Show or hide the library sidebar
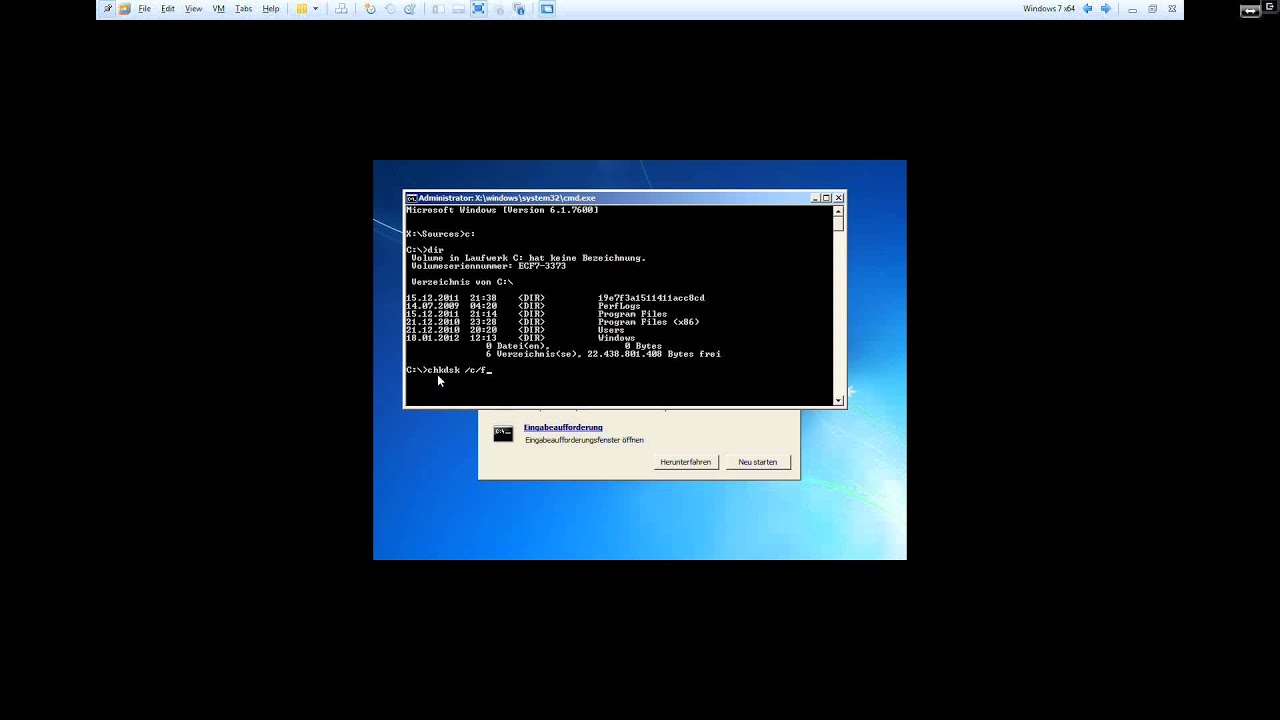Viewport: 1280px width, 720px height. coord(438,9)
